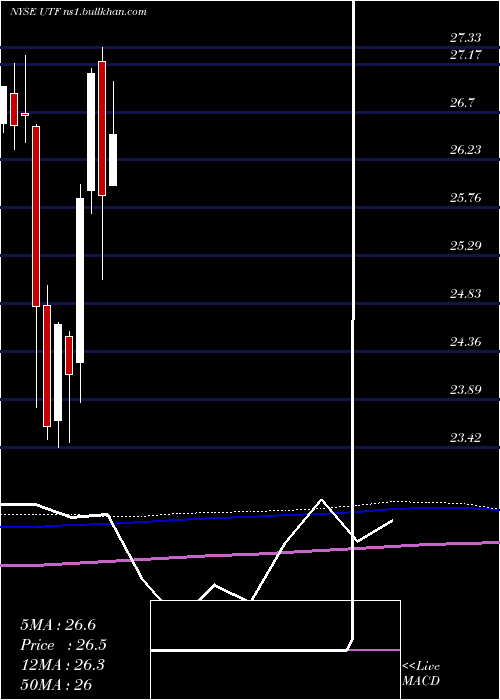Click the <<Live MACD label
500x700 pixels.
click(x=421, y=674)
